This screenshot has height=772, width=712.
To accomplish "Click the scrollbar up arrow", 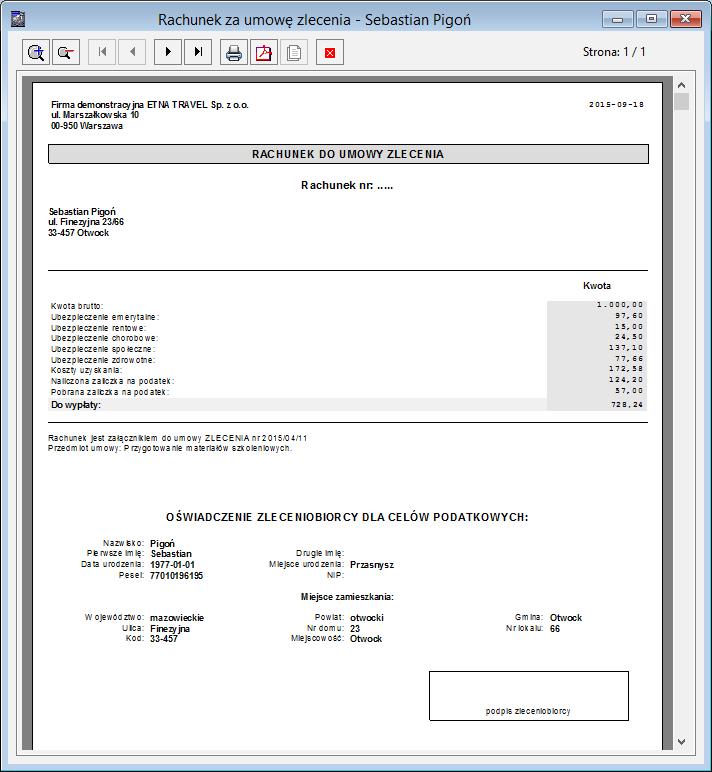I will tap(681, 85).
